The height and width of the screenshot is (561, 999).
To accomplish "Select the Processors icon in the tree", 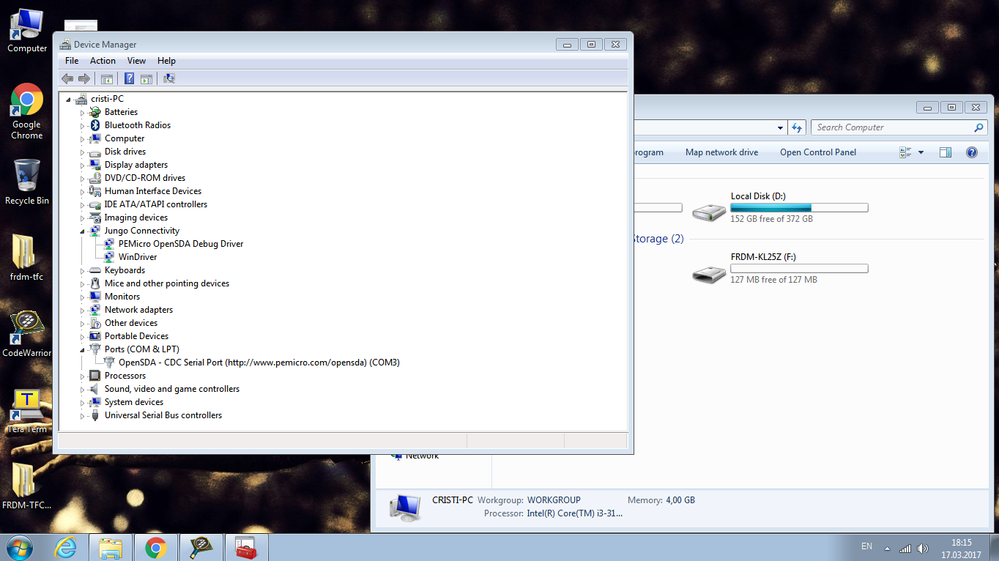I will (x=95, y=376).
